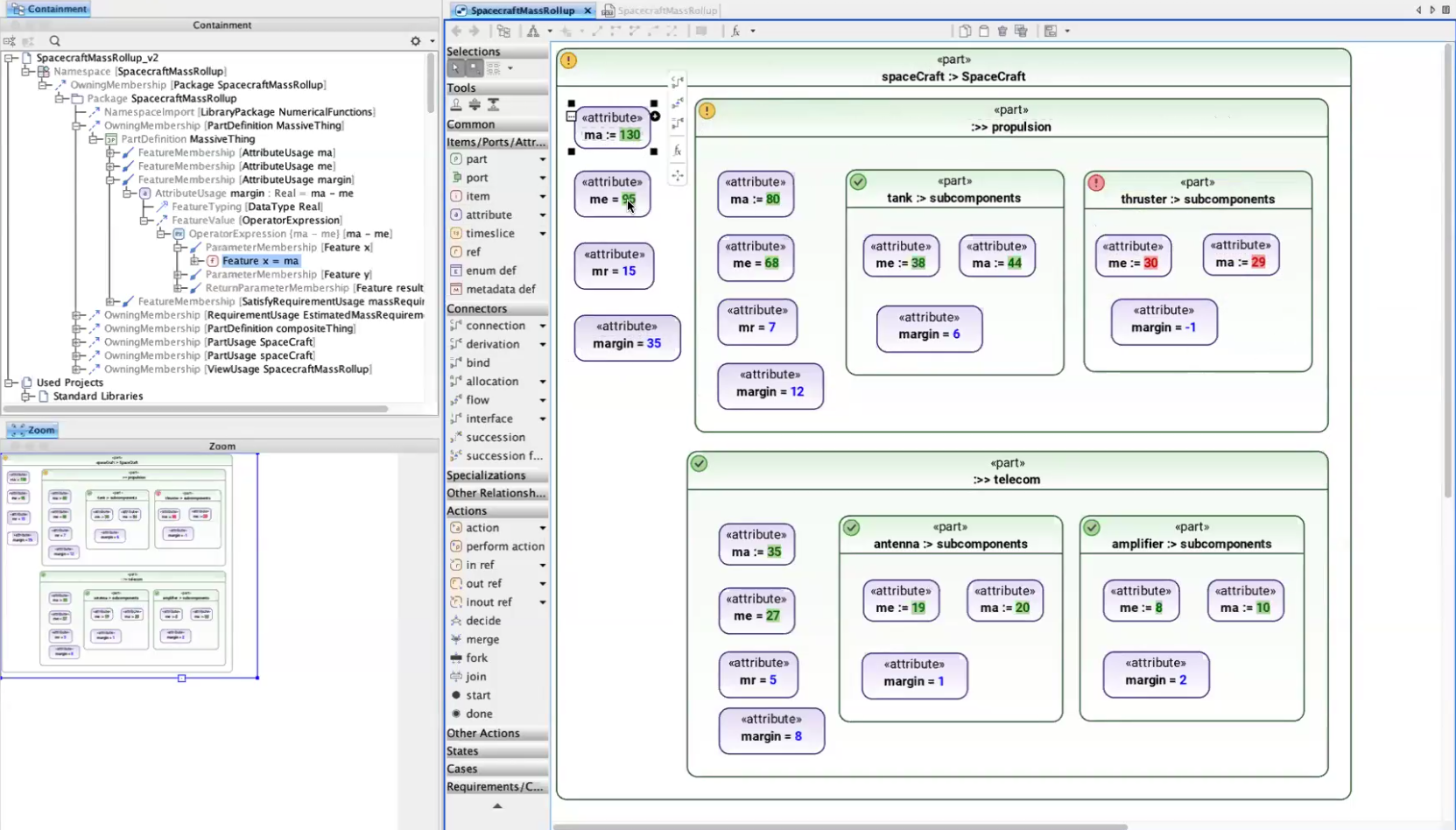The image size is (1456, 830).
Task: Click the containment tree toolbar icon
Action: tap(503, 31)
